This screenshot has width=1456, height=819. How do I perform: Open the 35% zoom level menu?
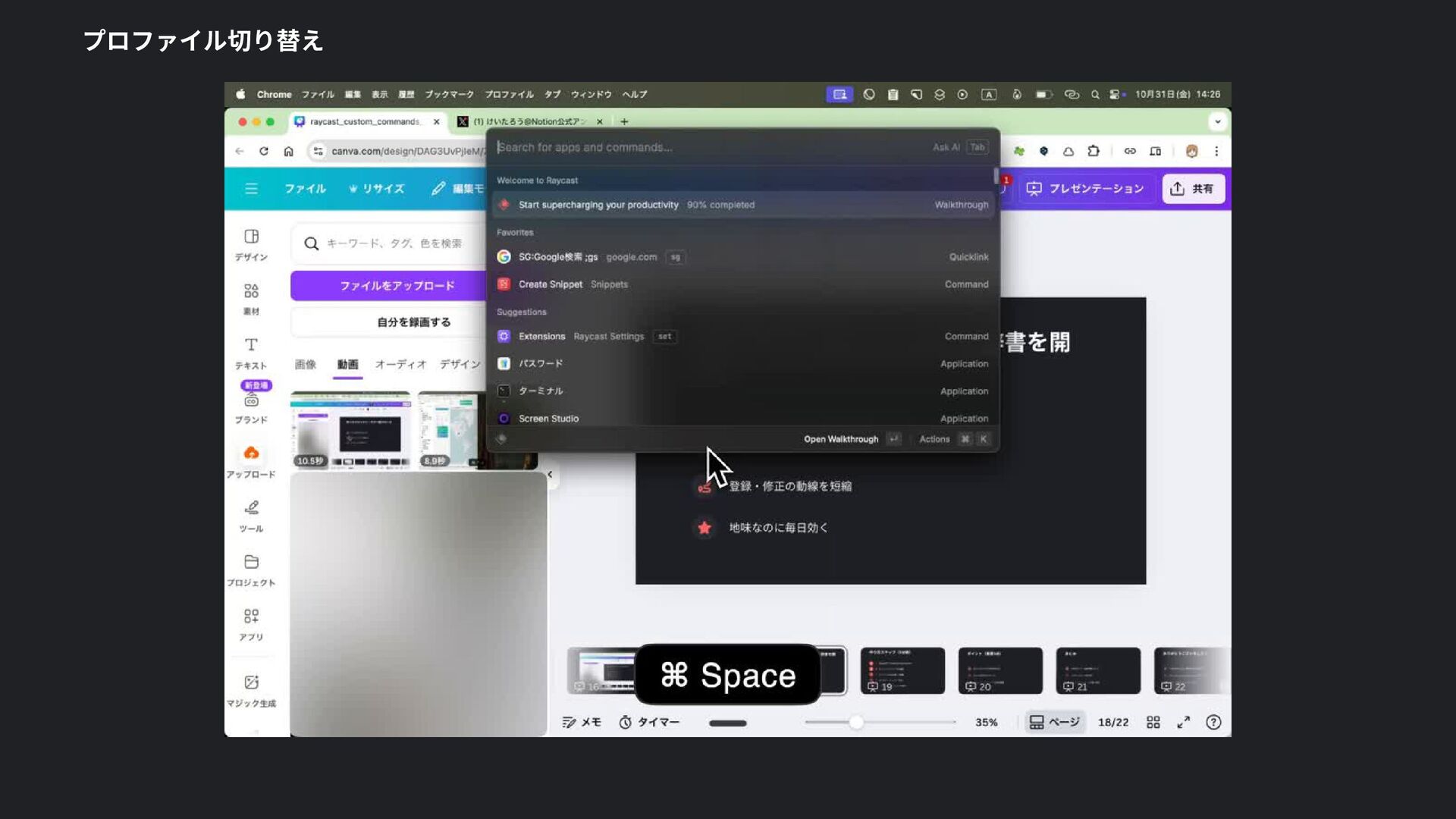[987, 722]
